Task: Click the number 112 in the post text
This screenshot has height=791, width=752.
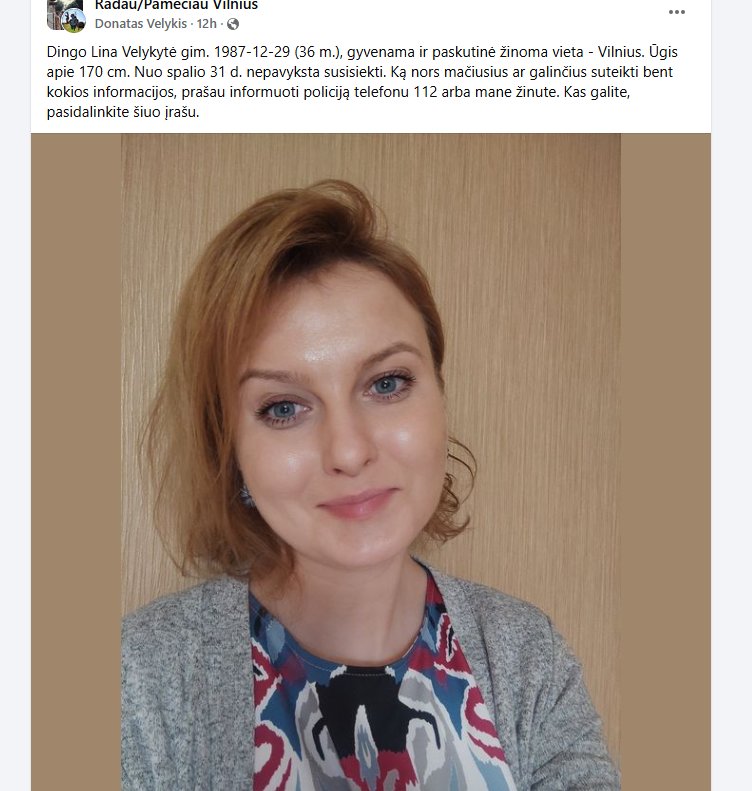Action: [425, 92]
